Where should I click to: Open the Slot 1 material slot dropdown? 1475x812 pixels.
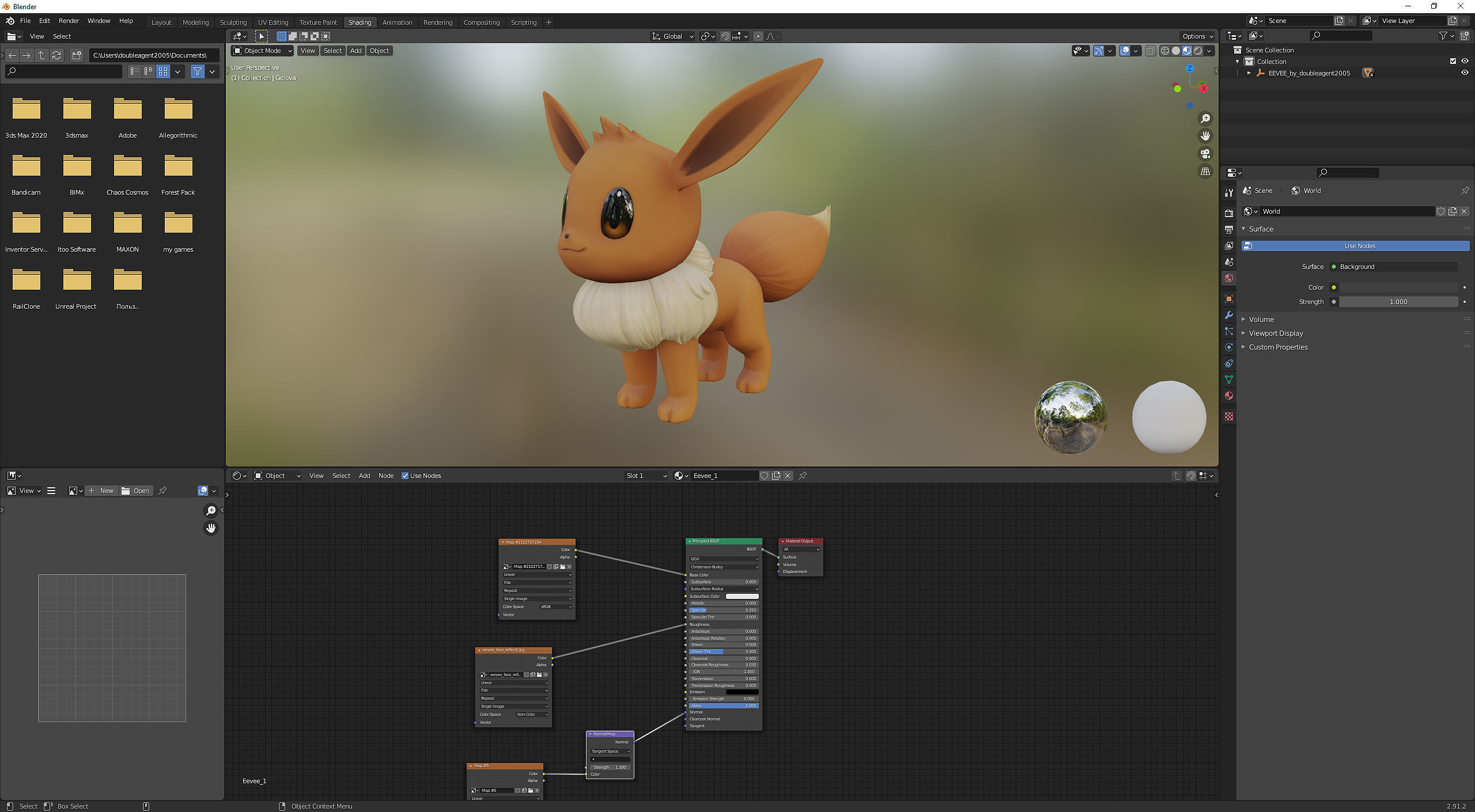[x=646, y=476]
